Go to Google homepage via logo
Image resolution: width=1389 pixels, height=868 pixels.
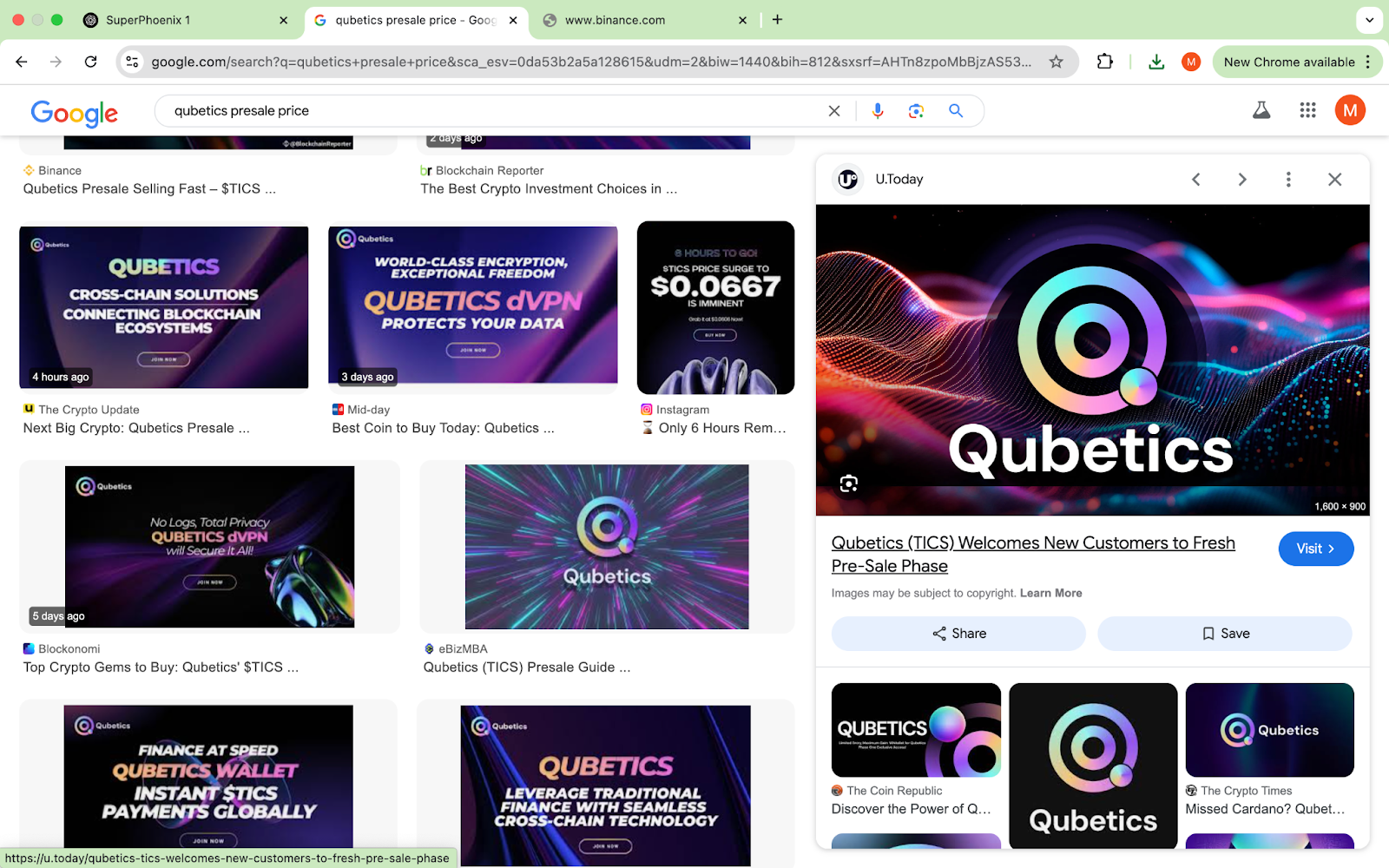point(74,112)
